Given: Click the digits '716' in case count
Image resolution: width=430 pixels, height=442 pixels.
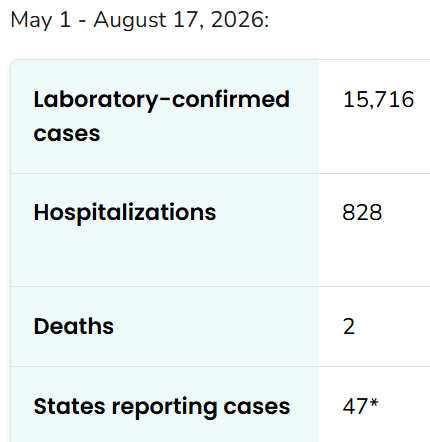Looking at the screenshot, I should click(394, 100).
